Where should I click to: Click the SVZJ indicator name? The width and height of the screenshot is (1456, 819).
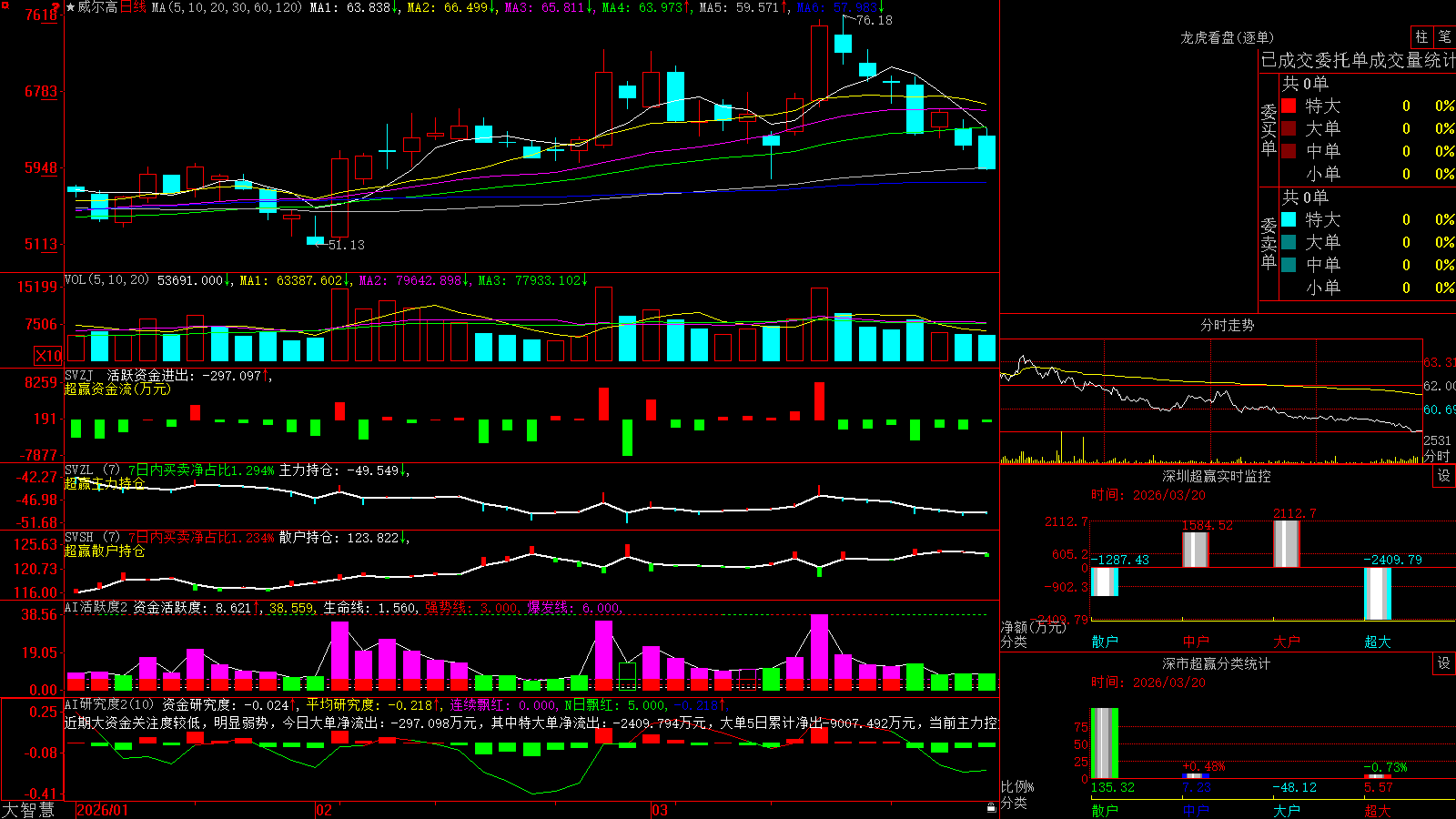(79, 375)
